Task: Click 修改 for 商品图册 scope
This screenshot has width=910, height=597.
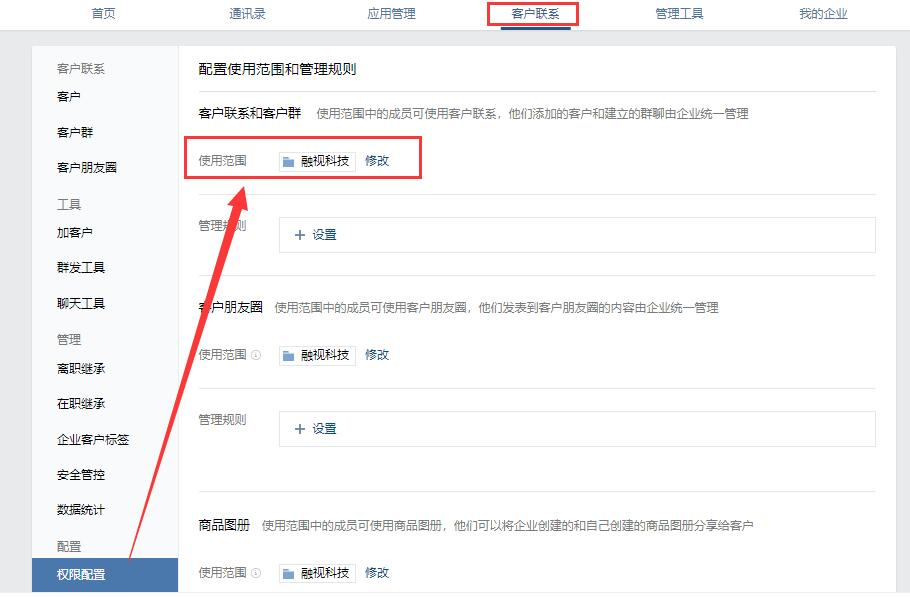Action: [x=377, y=573]
